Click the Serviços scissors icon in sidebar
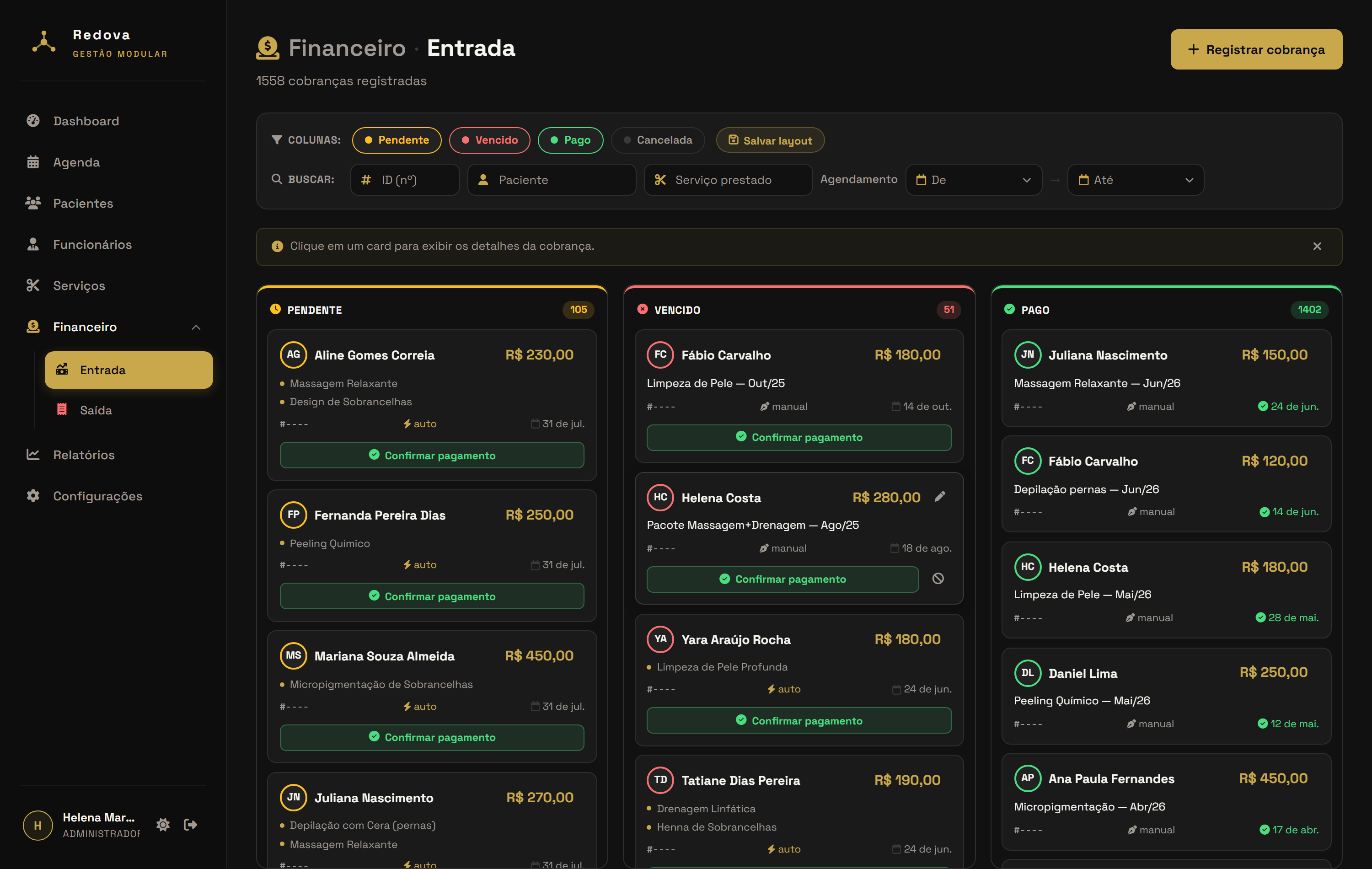This screenshot has width=1372, height=869. [33, 285]
